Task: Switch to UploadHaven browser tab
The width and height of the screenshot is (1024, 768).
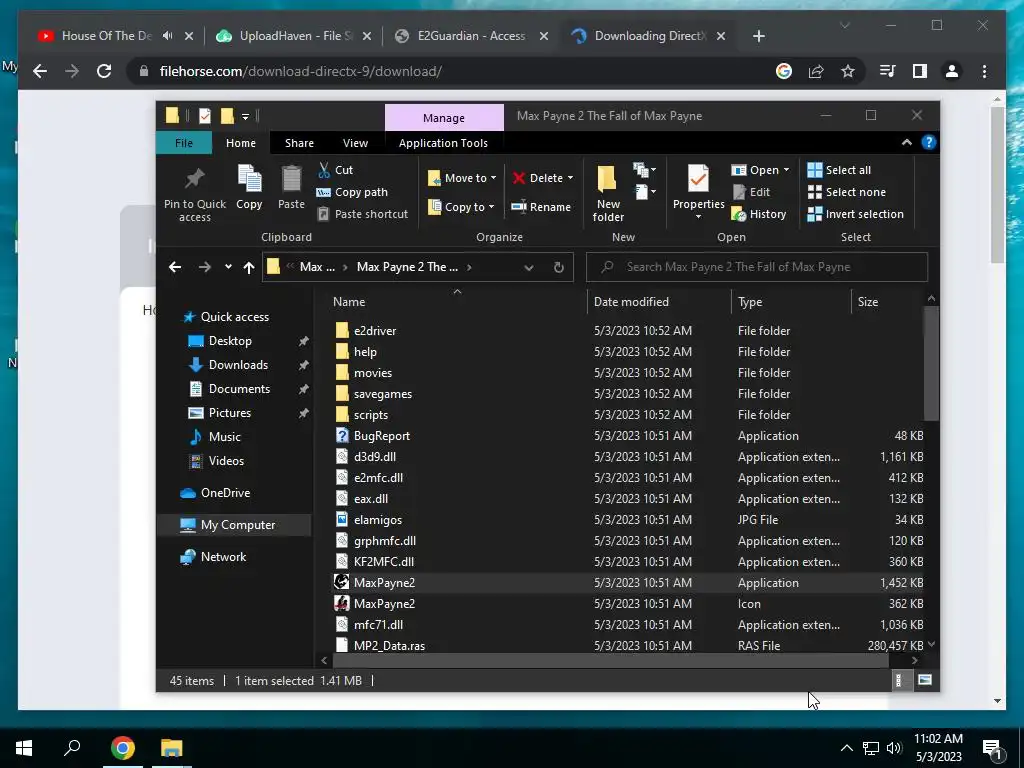Action: [x=294, y=36]
